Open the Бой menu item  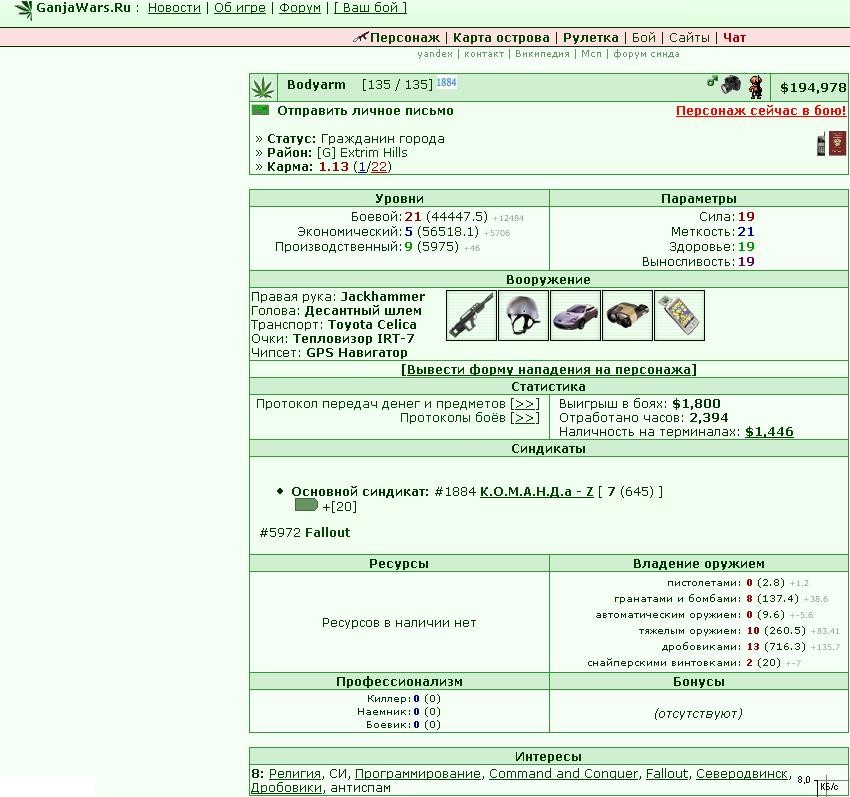[x=643, y=38]
